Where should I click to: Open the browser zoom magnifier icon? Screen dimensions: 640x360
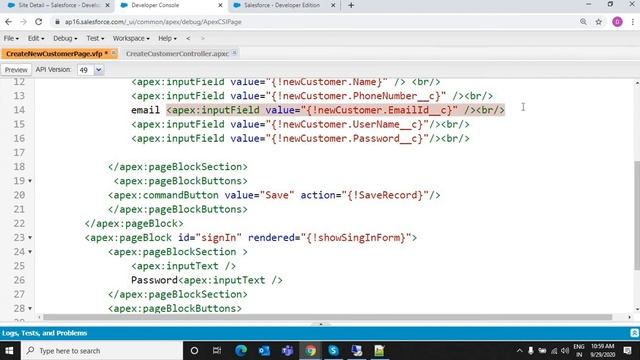point(583,22)
